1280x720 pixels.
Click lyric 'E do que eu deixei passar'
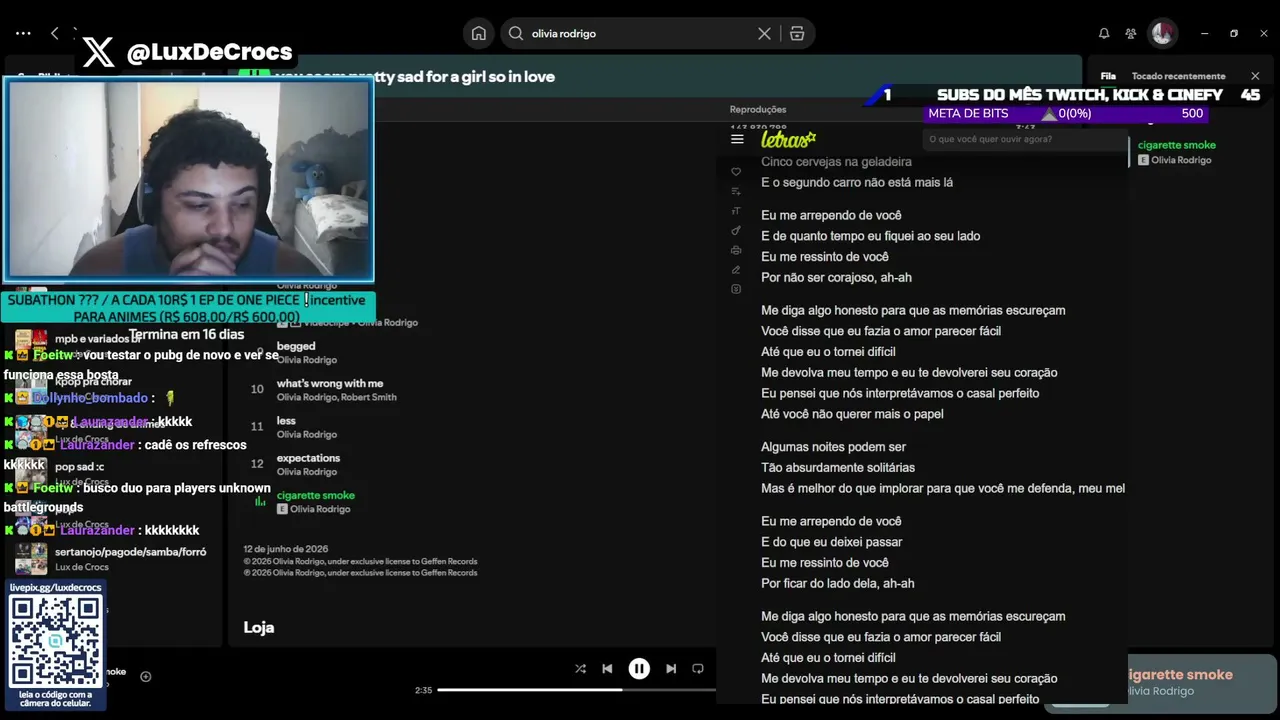832,542
